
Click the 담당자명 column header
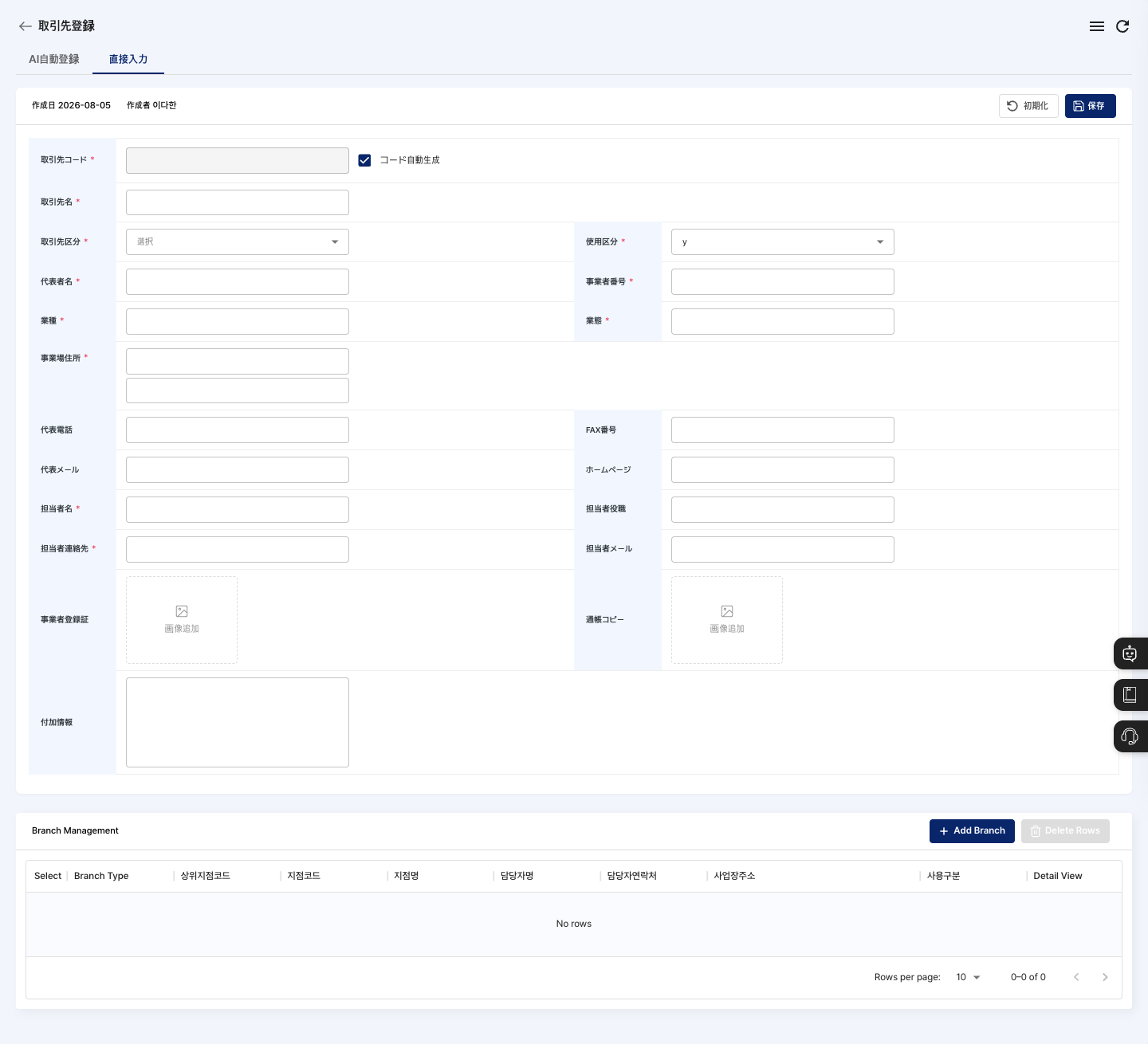(517, 876)
